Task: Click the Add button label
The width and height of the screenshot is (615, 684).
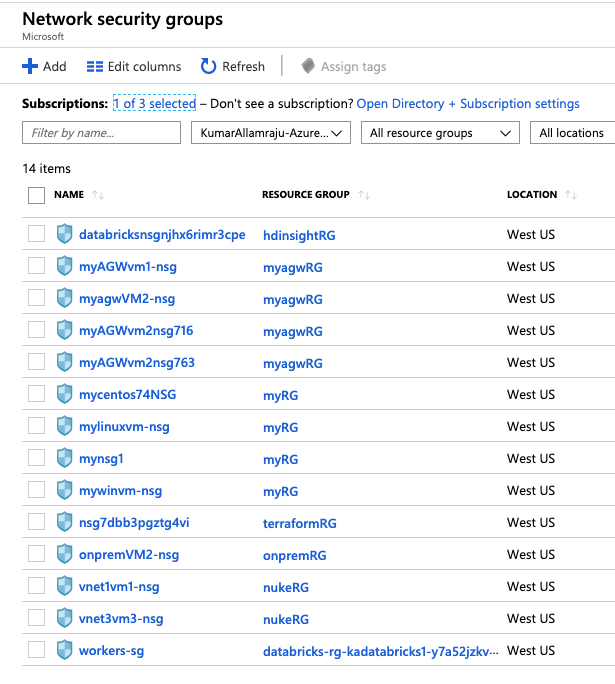Action: pos(55,66)
